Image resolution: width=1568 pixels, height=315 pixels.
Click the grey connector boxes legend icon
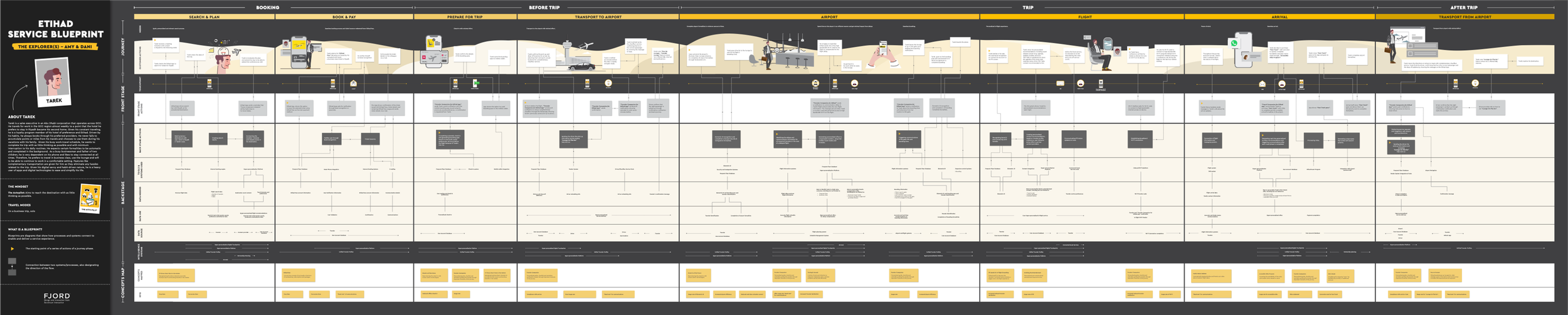click(x=12, y=266)
